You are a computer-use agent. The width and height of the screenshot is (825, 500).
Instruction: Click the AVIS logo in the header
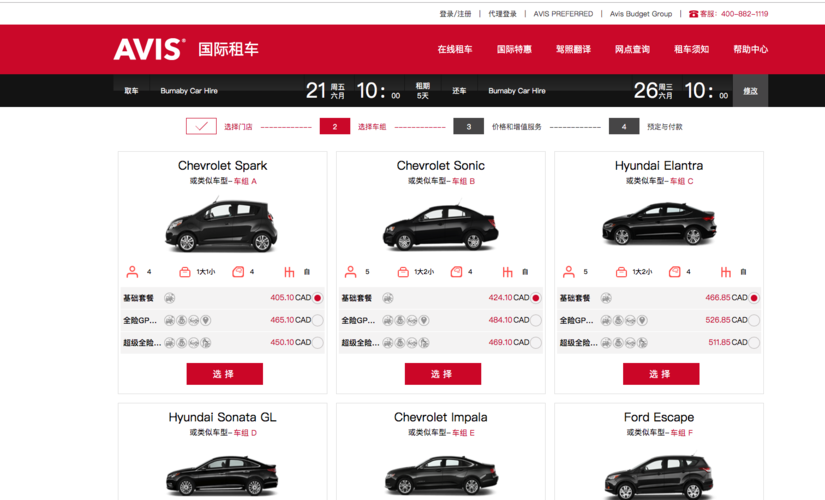(149, 49)
